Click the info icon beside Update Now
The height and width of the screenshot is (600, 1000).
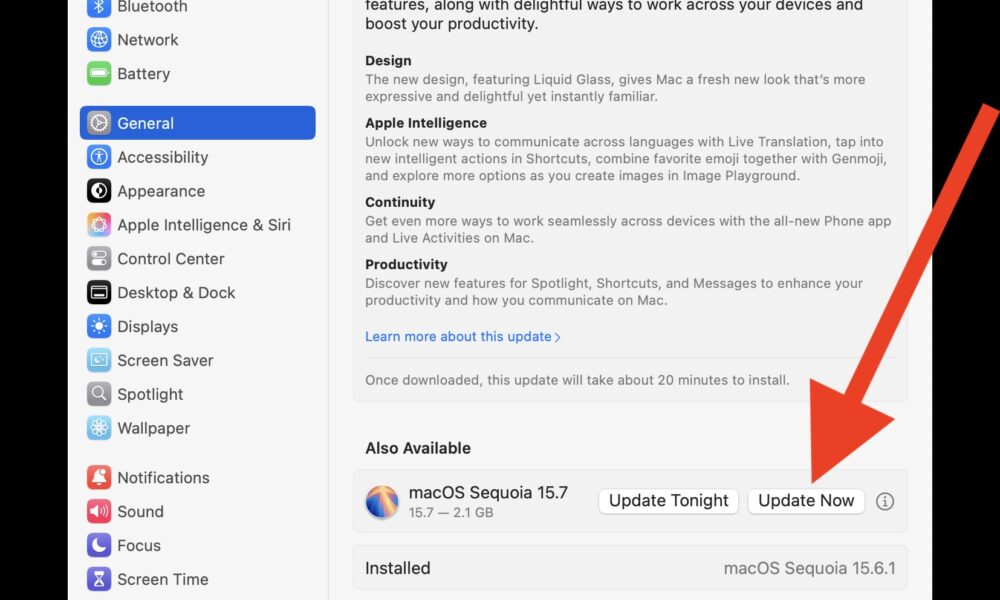tap(885, 502)
